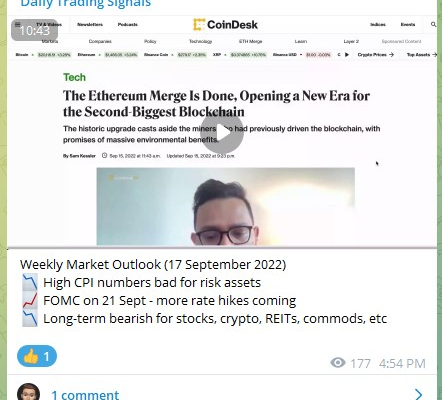Play the Weekly Market Outlook video
This screenshot has height=400, width=442.
coord(222,133)
